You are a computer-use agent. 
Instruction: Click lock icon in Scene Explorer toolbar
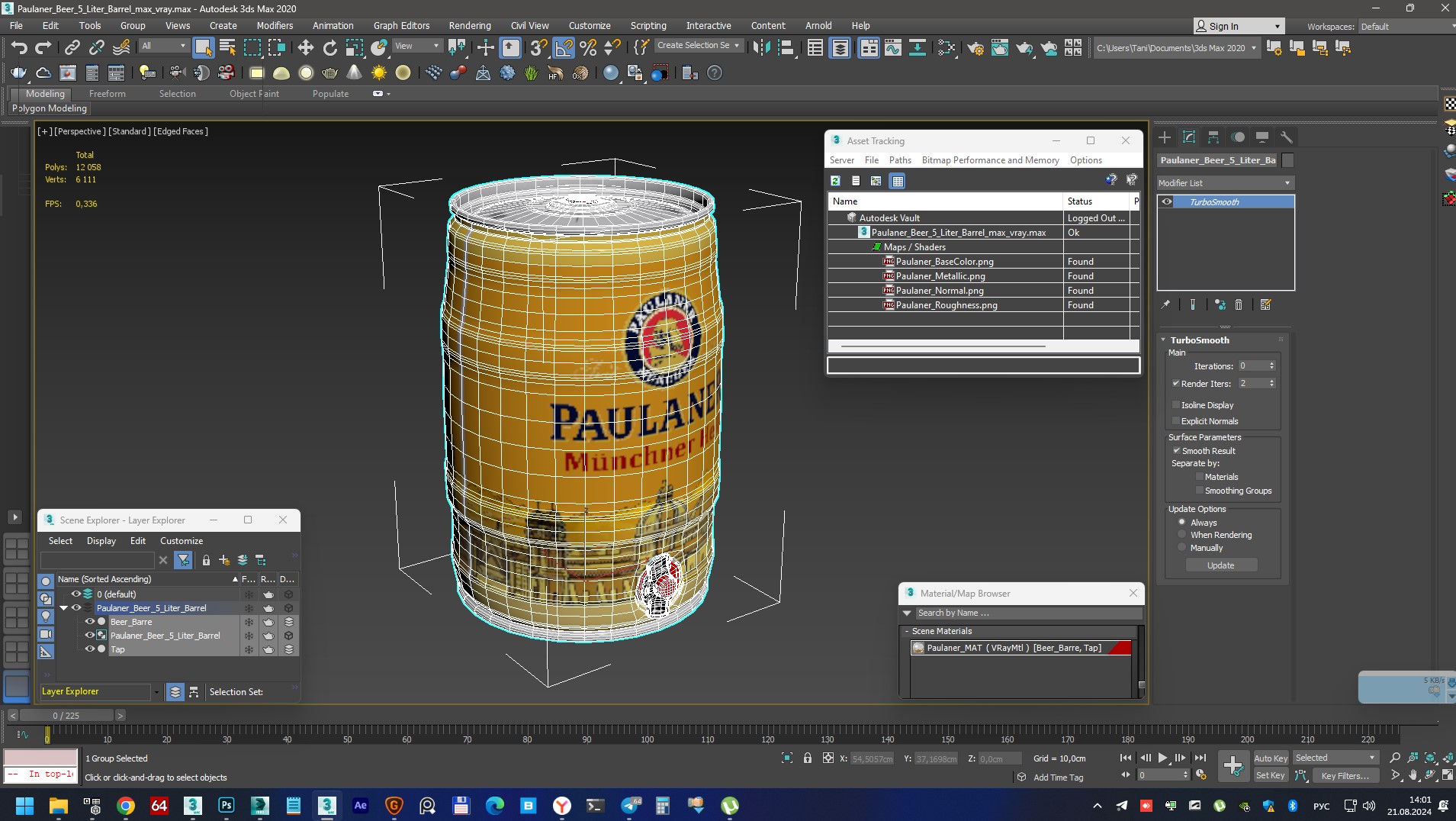[x=206, y=560]
